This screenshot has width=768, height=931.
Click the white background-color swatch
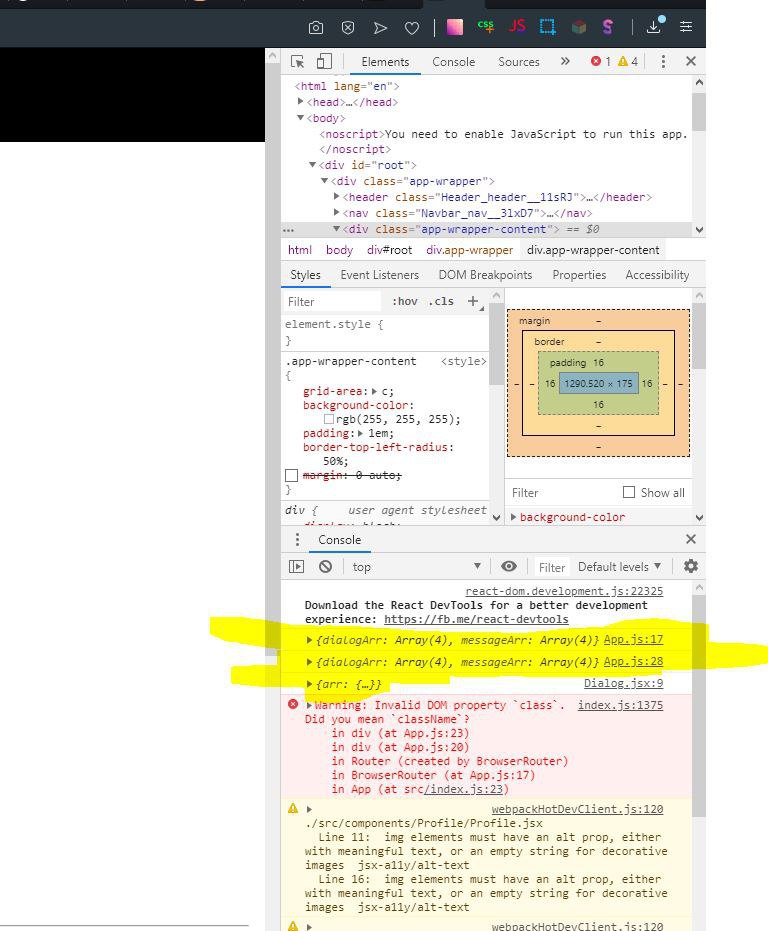(x=329, y=419)
